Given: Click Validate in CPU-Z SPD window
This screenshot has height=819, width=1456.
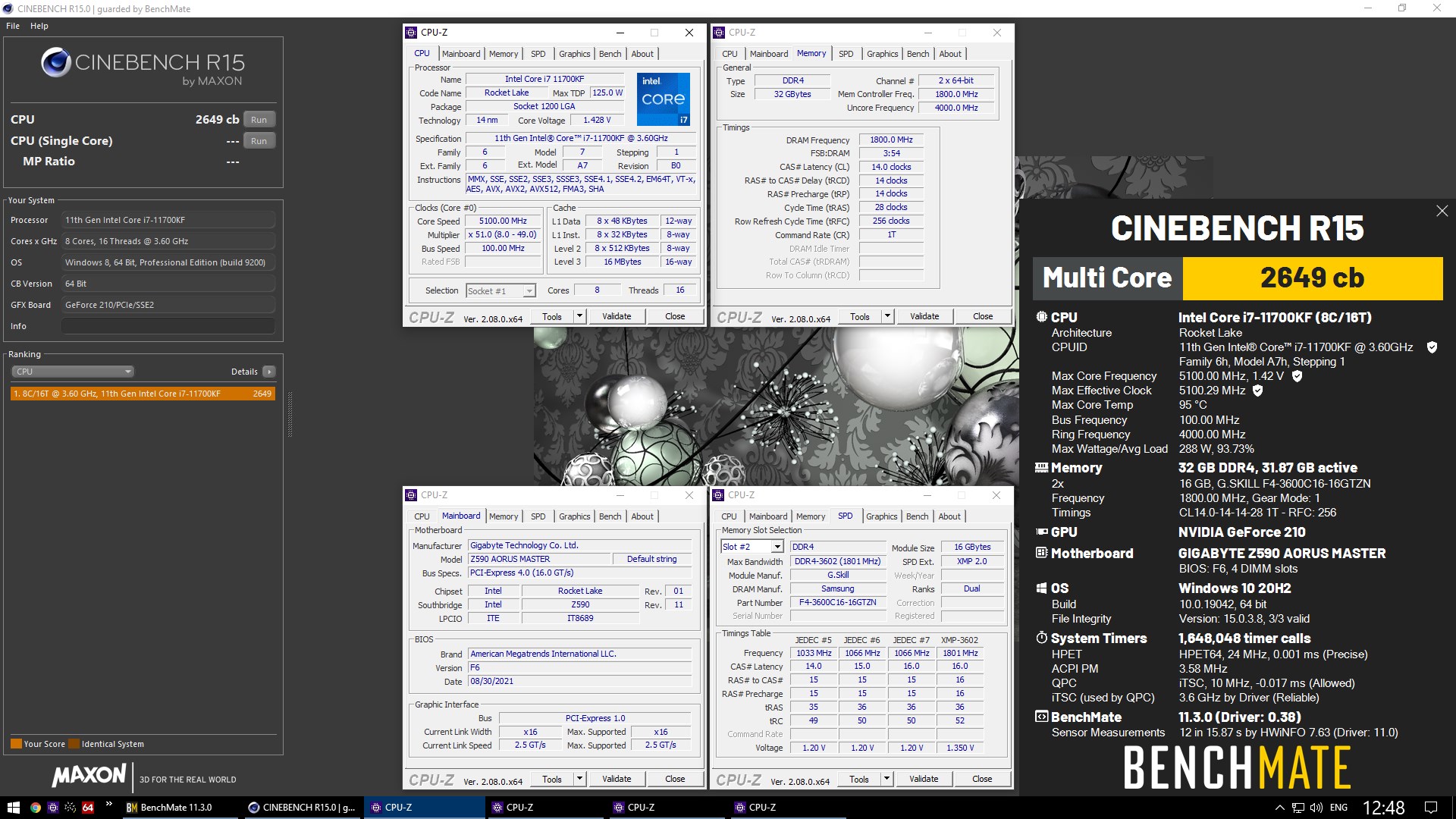Looking at the screenshot, I should pos(924,779).
